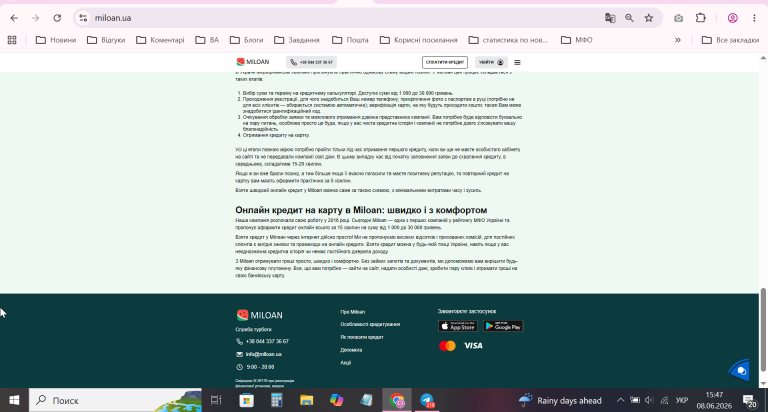The height and width of the screenshot is (412, 768).
Task: Open the volume speaker tray icon
Action: [x=649, y=400]
